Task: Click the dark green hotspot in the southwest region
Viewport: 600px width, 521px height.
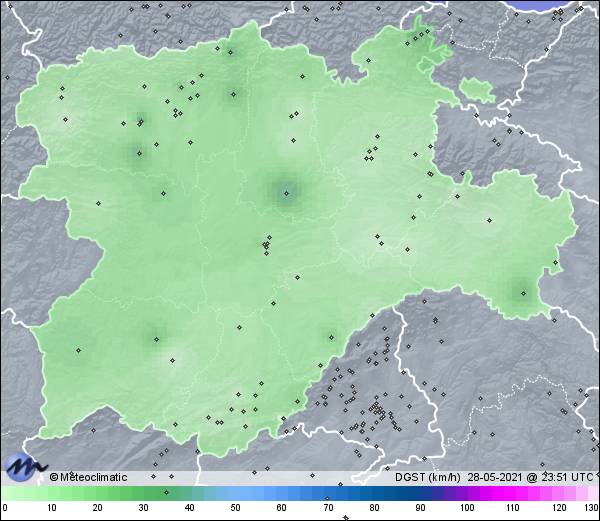Action: [x=155, y=338]
